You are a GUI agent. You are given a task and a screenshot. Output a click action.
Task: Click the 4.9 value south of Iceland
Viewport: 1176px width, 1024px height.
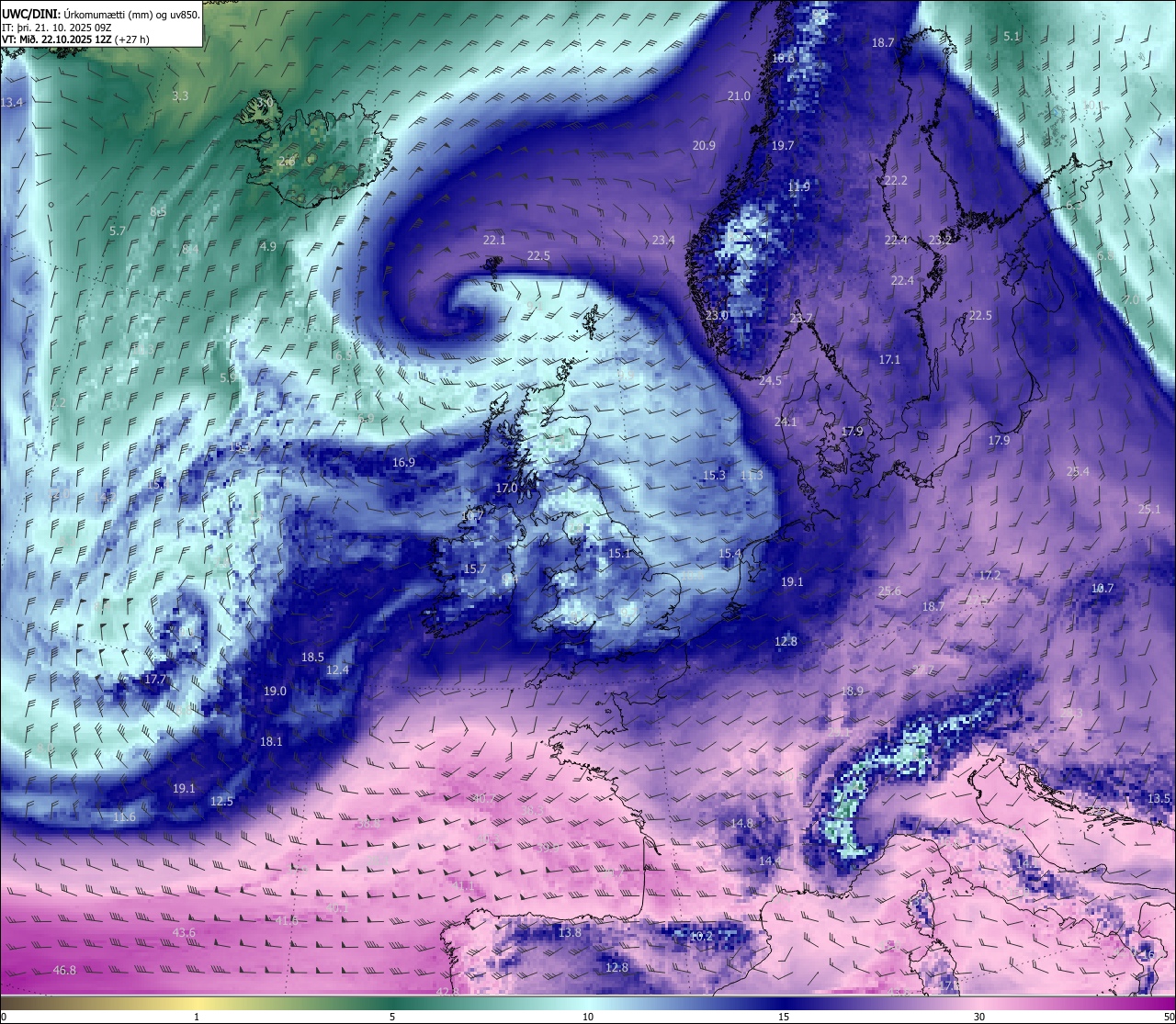(267, 246)
